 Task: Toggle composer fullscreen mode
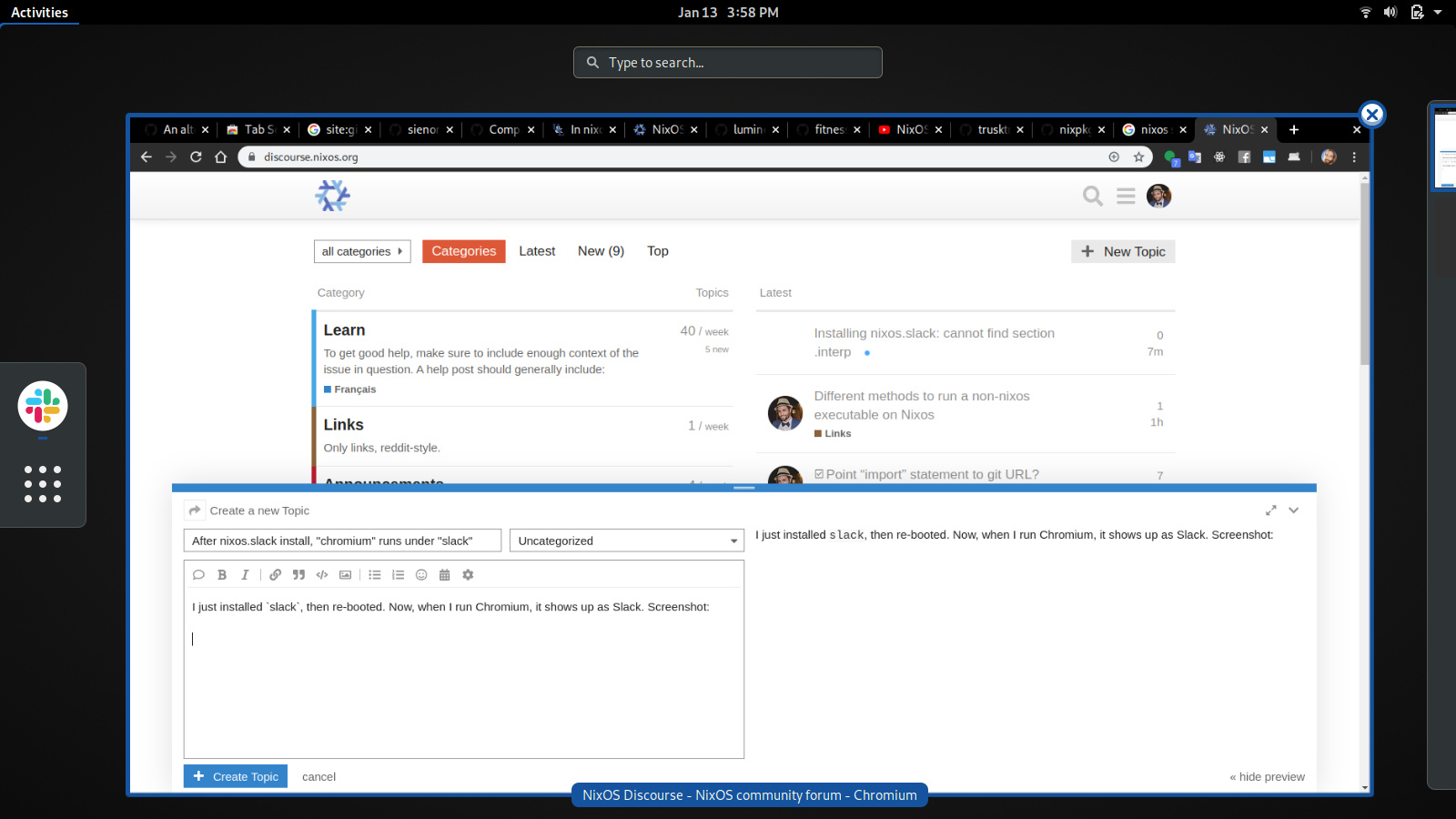click(x=1271, y=511)
